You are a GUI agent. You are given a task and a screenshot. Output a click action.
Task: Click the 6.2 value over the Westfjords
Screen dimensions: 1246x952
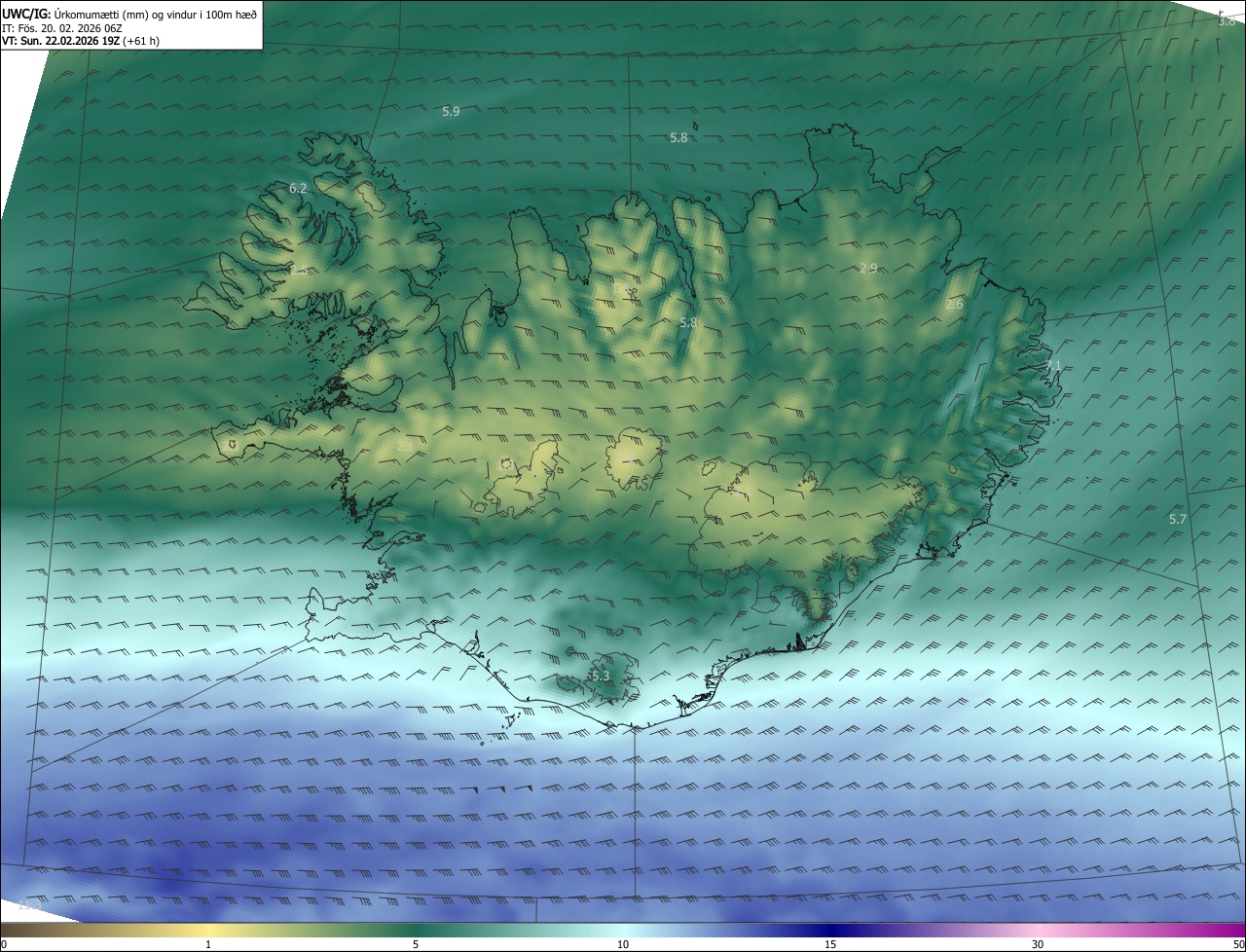tap(298, 188)
